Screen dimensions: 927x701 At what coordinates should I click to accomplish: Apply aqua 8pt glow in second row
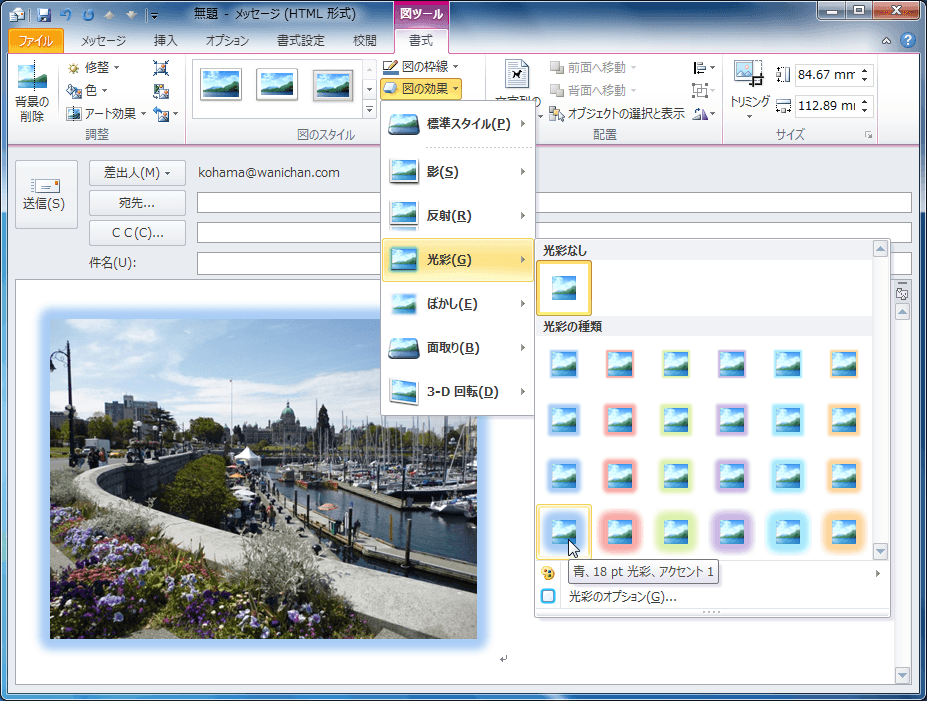(787, 420)
